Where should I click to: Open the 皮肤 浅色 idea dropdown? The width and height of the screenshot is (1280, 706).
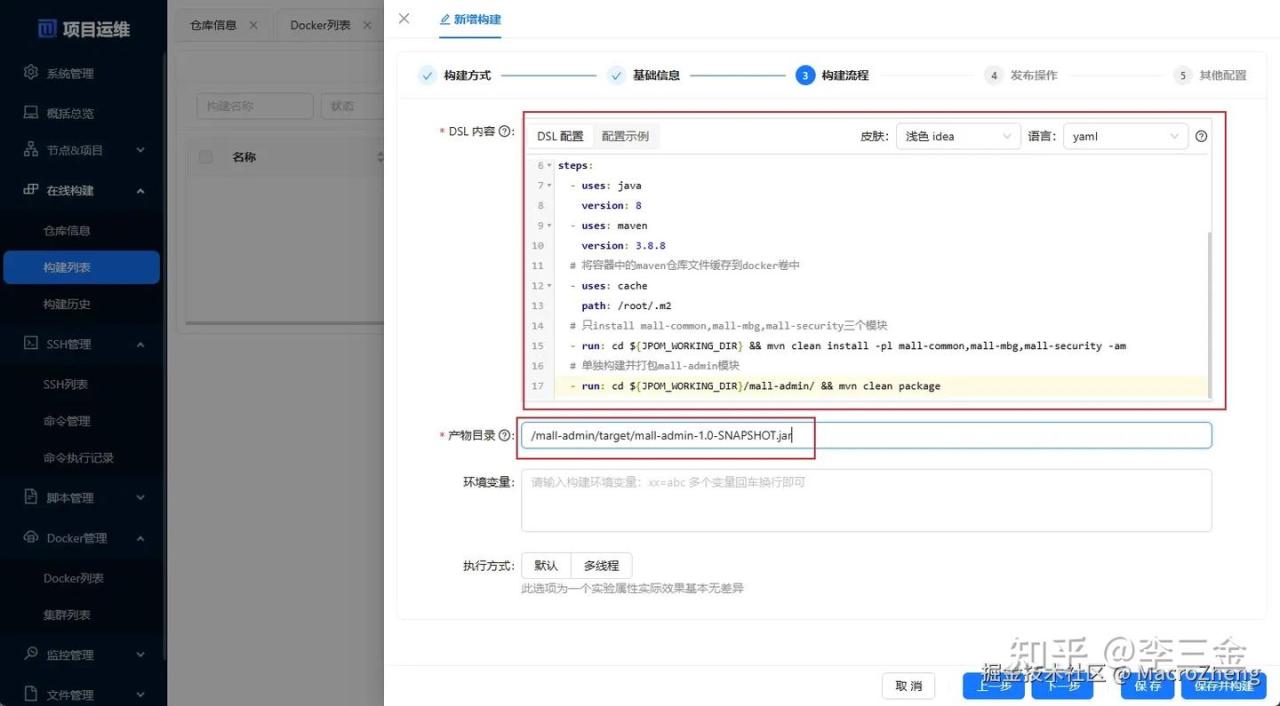pyautogui.click(x=957, y=137)
